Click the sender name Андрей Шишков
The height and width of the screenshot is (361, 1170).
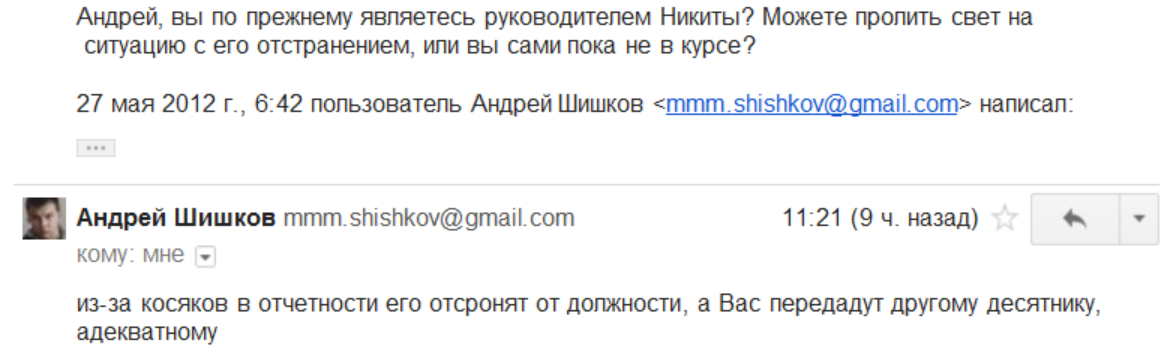pyautogui.click(x=176, y=219)
